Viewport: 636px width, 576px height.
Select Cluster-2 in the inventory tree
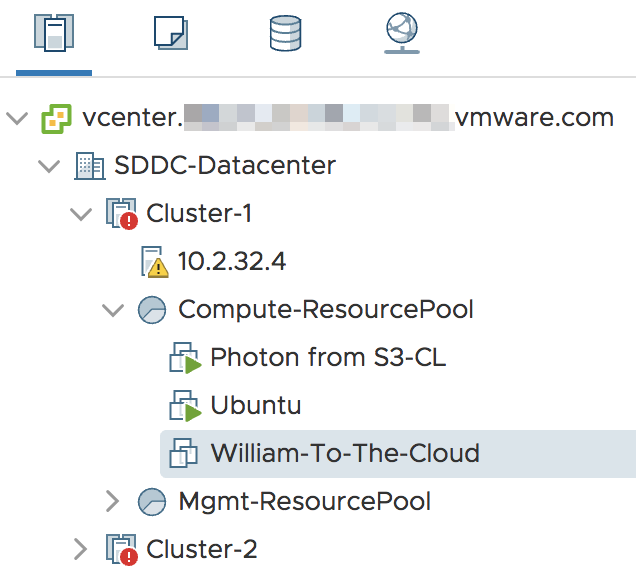point(201,548)
